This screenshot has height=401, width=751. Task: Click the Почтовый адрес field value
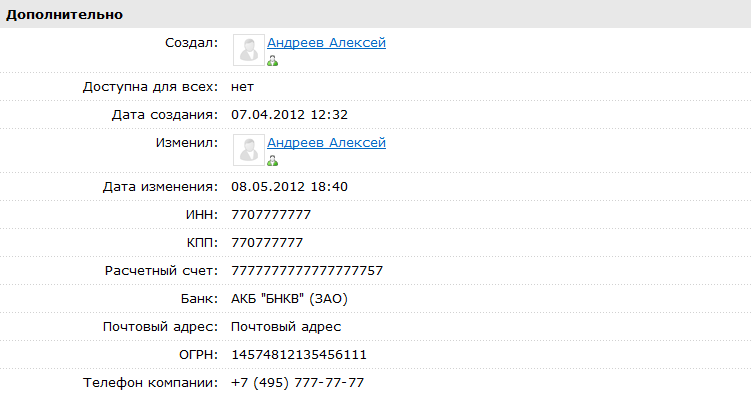(286, 327)
